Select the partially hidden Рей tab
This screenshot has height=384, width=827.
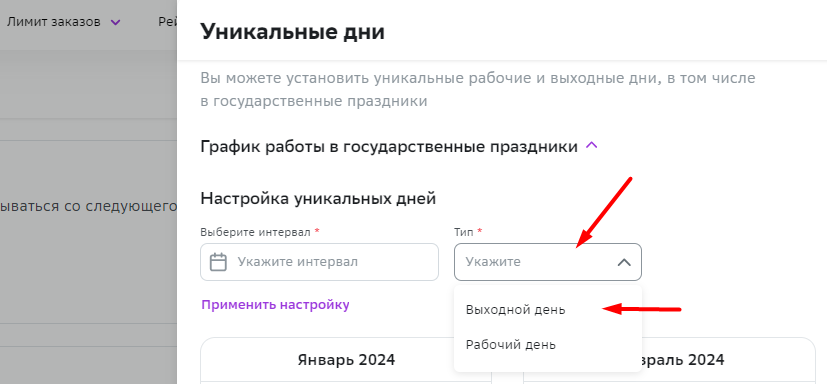pos(167,22)
